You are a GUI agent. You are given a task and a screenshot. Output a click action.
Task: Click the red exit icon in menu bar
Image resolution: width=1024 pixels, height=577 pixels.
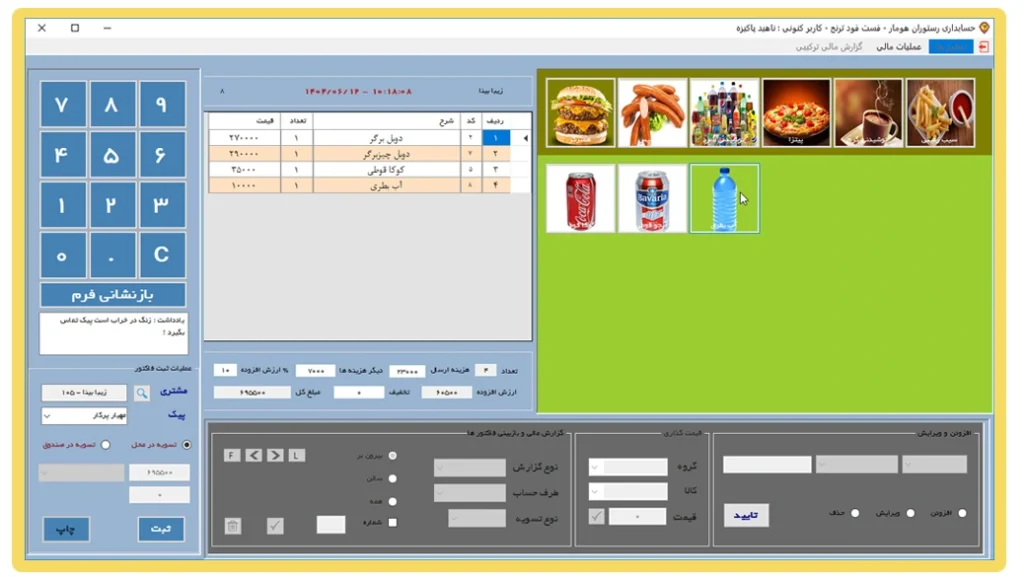[983, 47]
